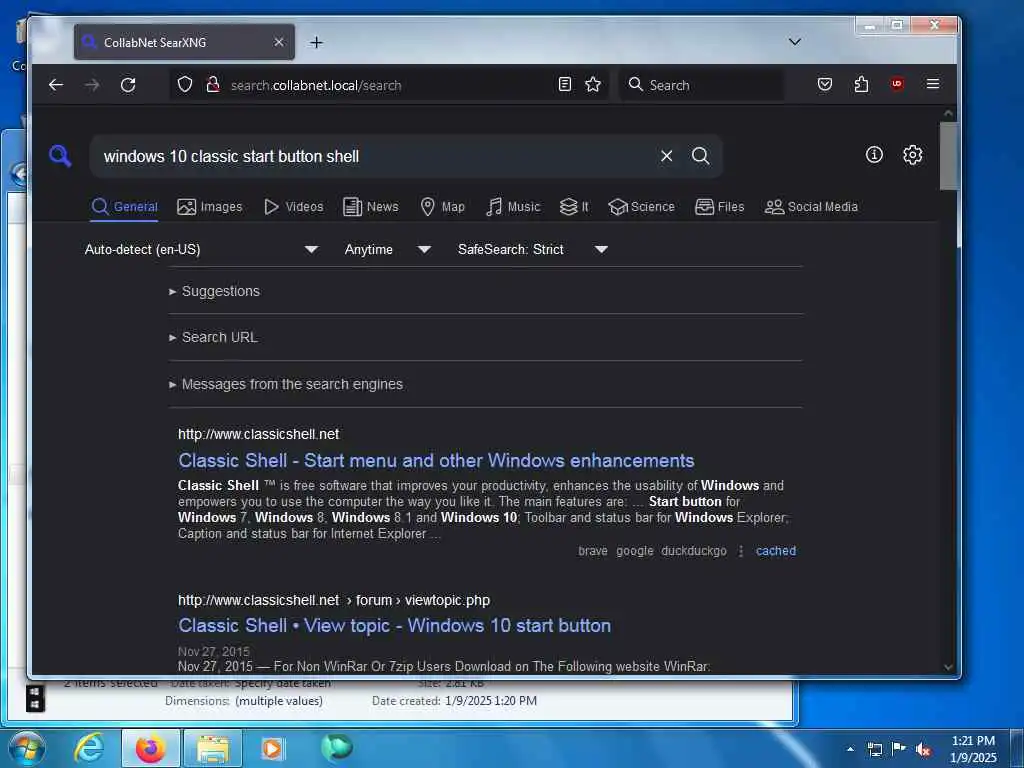The image size is (1024, 768).
Task: Clear the search query text
Action: pyautogui.click(x=666, y=156)
